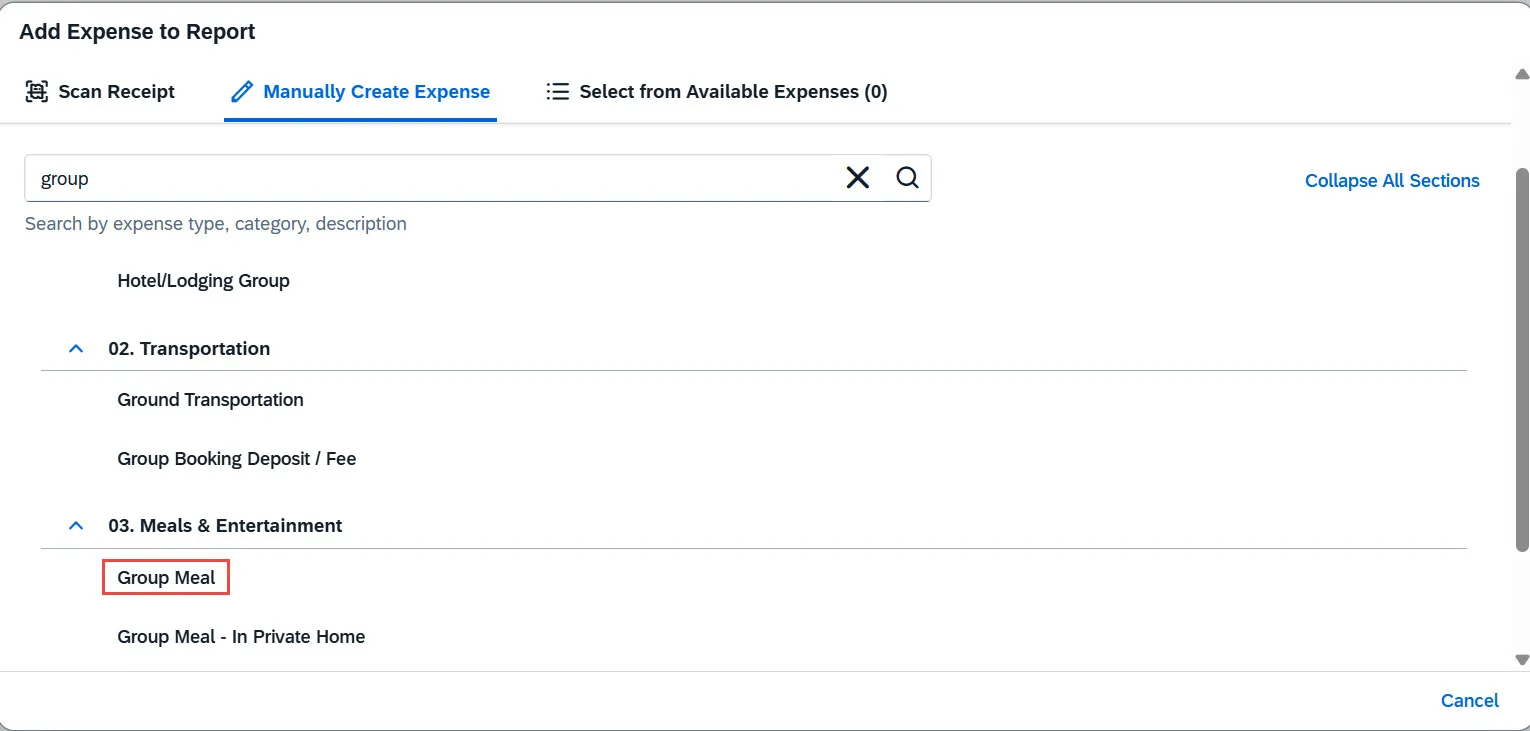Click the magnifying glass search icon
The height and width of the screenshot is (731, 1530).
click(907, 178)
